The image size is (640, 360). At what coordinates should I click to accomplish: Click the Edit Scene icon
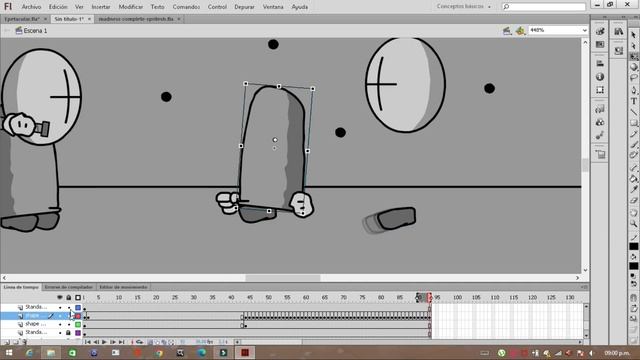point(507,31)
